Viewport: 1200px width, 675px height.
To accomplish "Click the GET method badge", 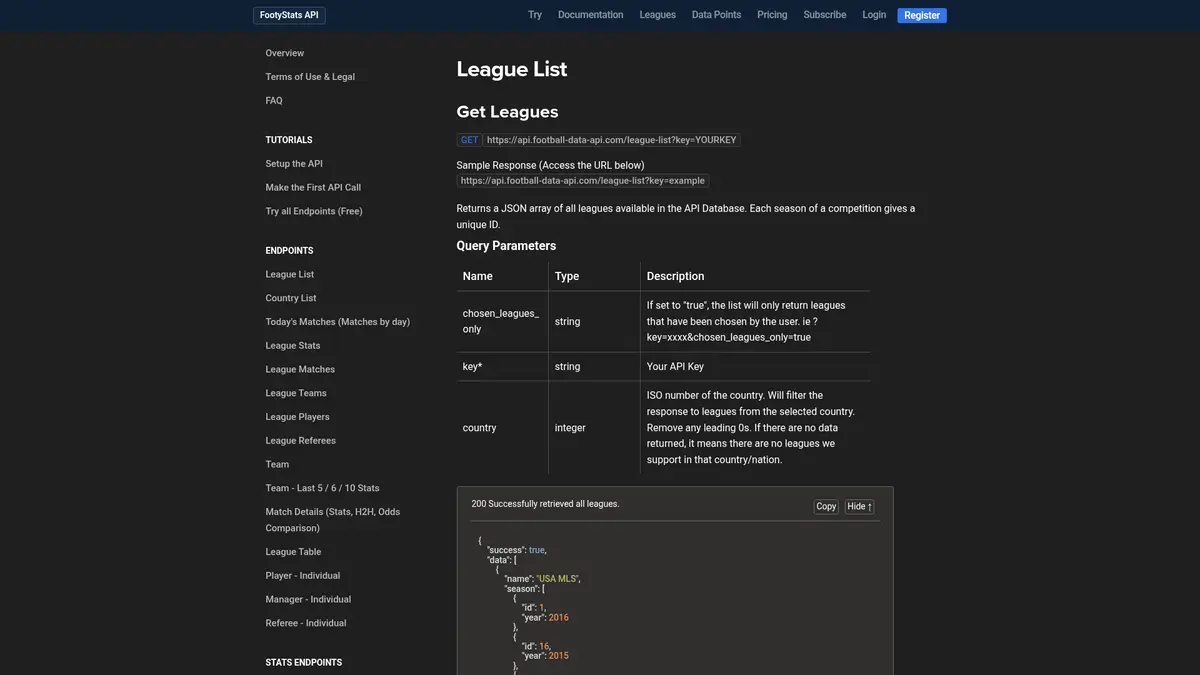I will (x=469, y=140).
